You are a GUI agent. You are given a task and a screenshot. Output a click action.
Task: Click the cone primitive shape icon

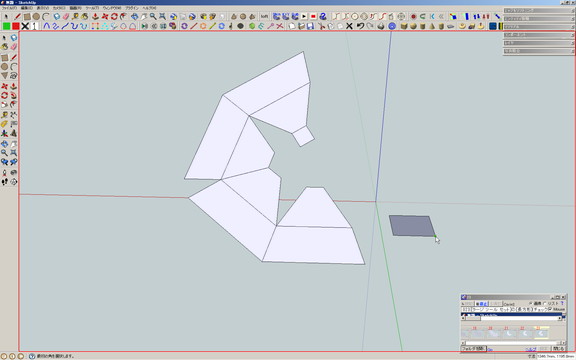(432, 26)
